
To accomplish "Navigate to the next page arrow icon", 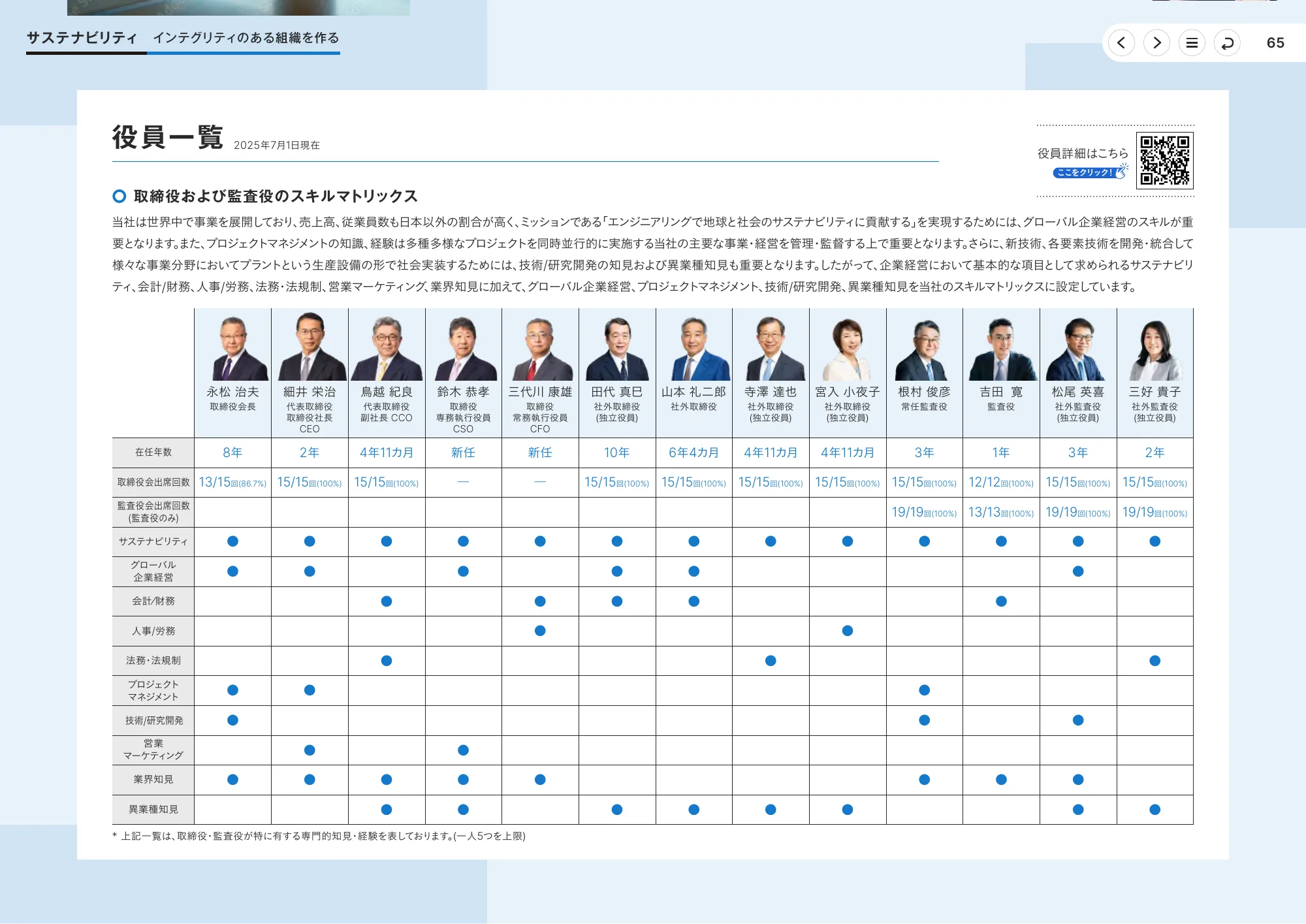I will tap(1157, 42).
